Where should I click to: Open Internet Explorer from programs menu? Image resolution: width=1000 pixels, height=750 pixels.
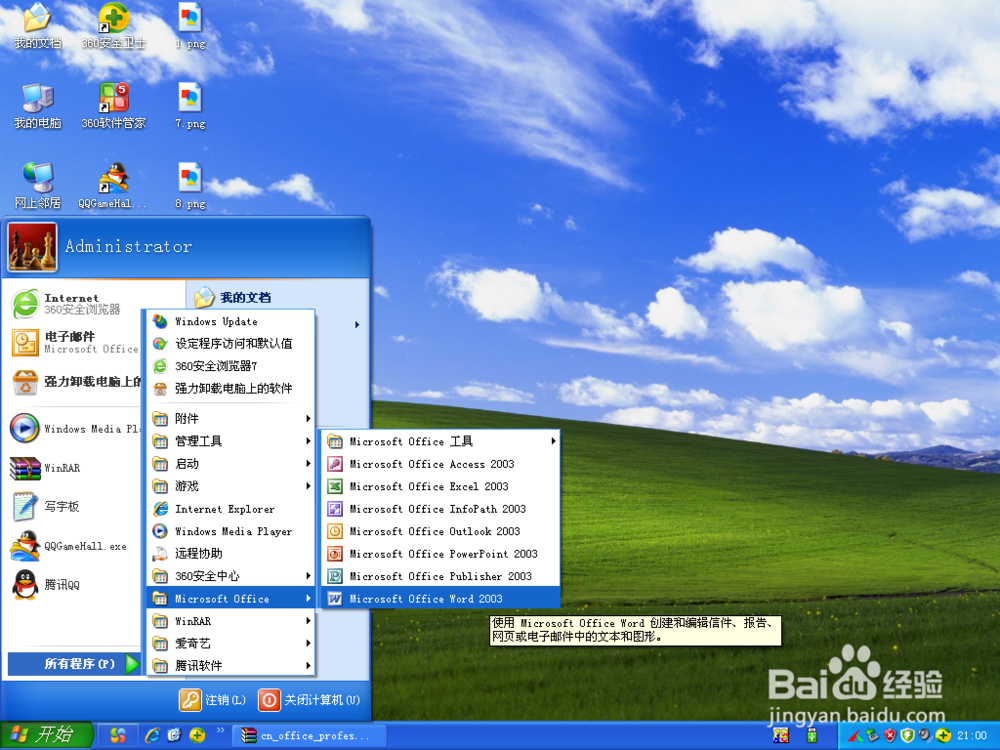click(x=231, y=509)
